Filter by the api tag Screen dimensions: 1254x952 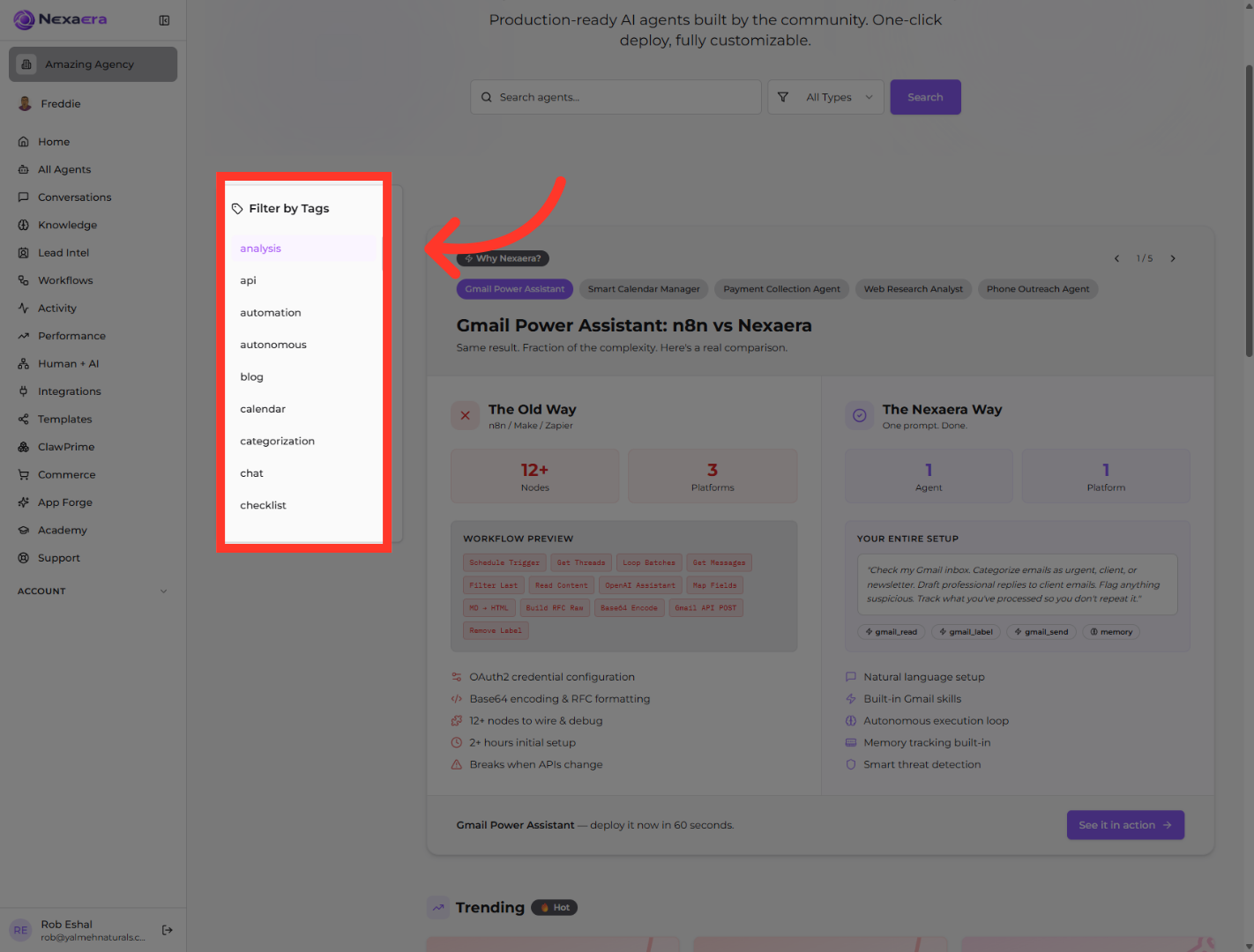coord(303,280)
